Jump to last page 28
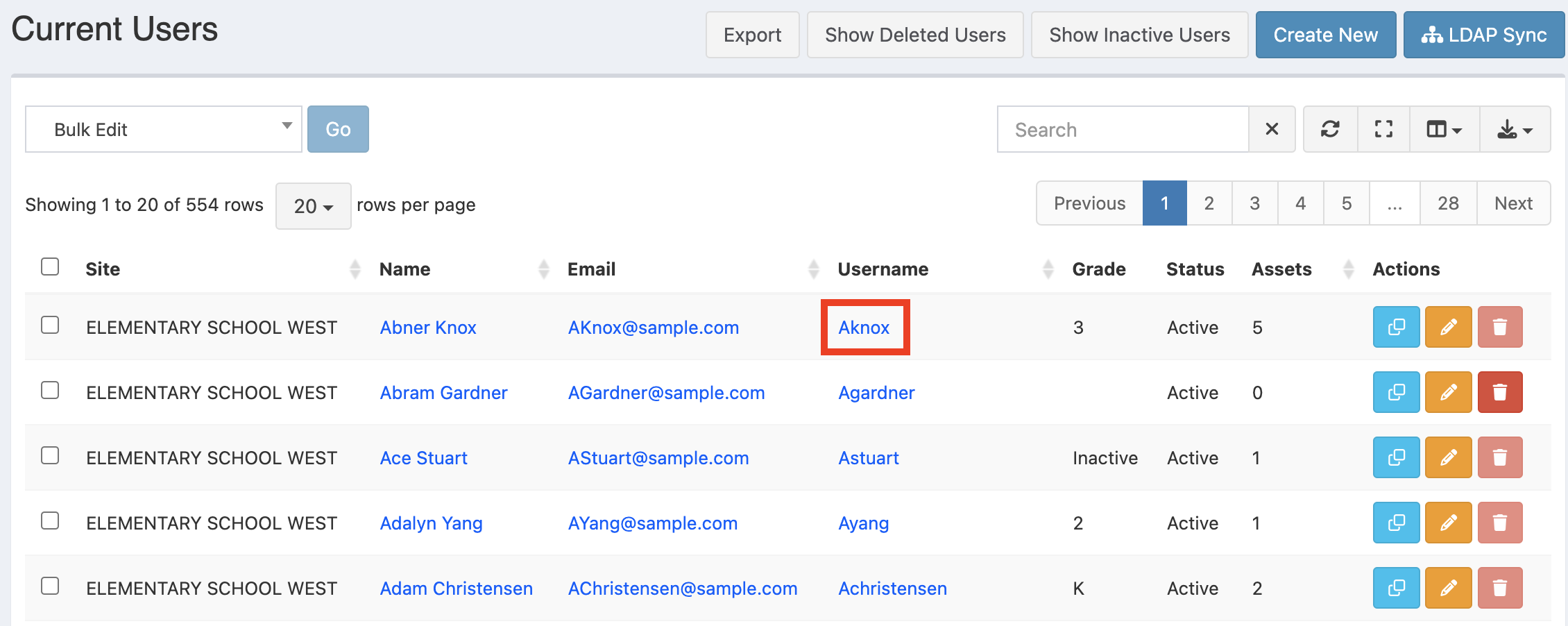The image size is (1568, 626). (x=1448, y=203)
